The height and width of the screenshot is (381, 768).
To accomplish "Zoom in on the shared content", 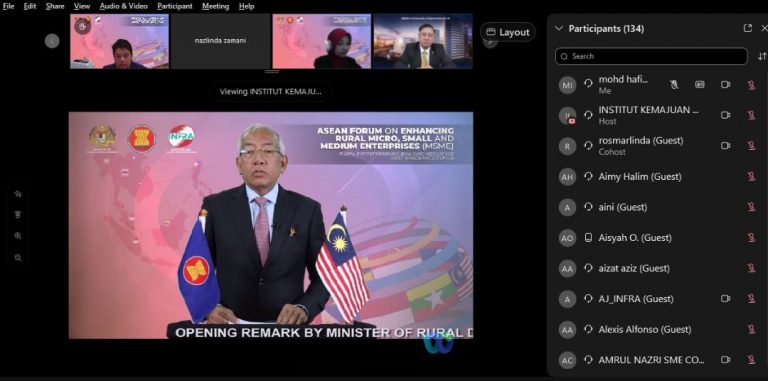I will coord(18,236).
